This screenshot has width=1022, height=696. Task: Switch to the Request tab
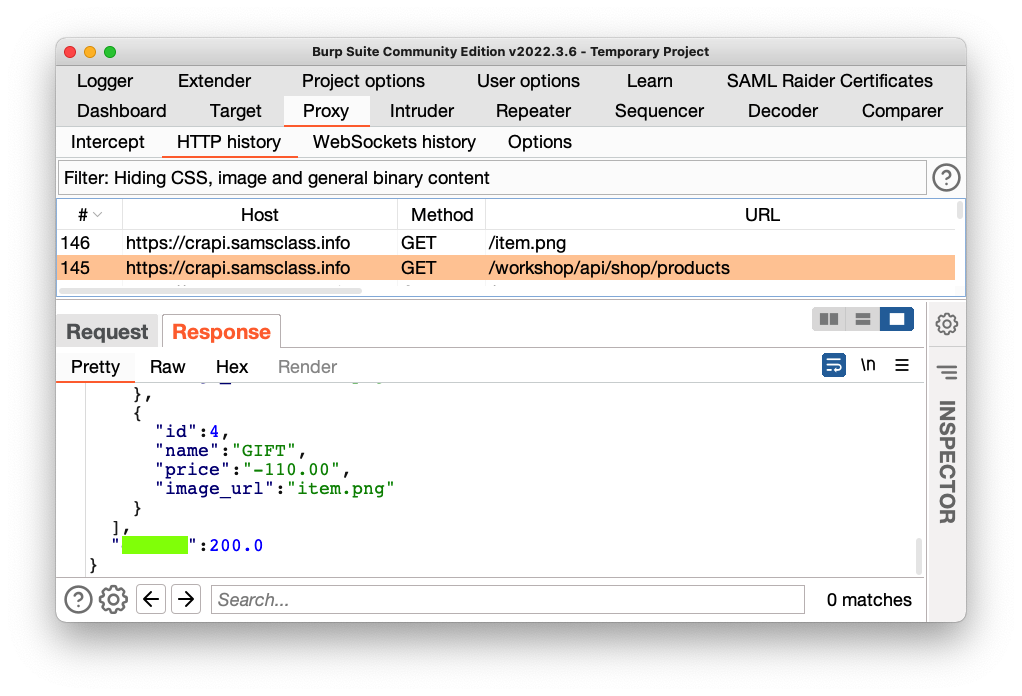(x=107, y=332)
